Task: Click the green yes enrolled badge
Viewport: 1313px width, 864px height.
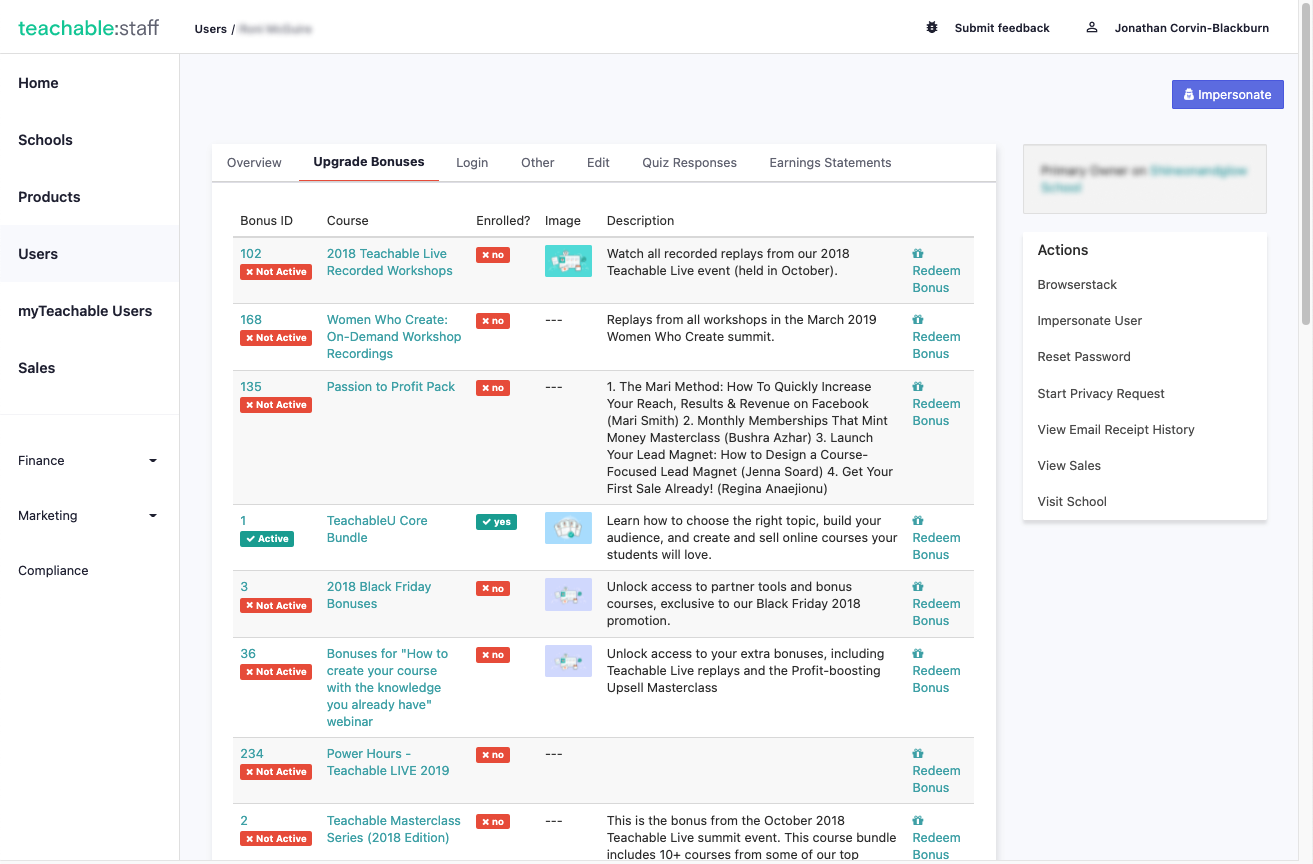Action: coord(496,522)
